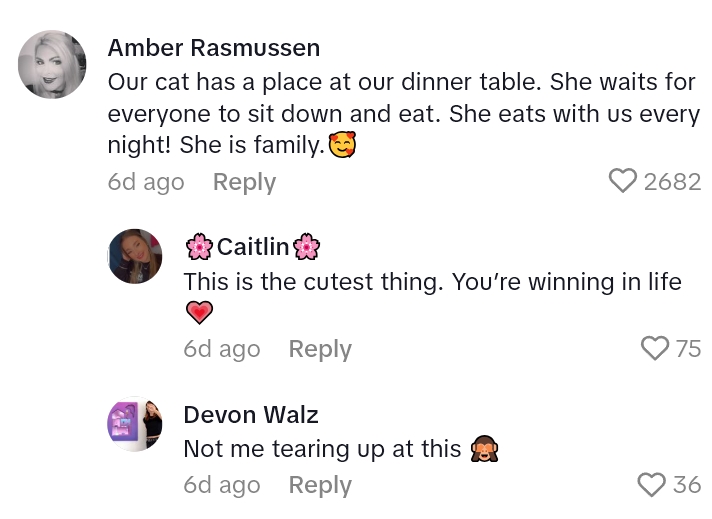Click the 75 like count on Caitlin's reply
This screenshot has width=712, height=519.
(688, 348)
